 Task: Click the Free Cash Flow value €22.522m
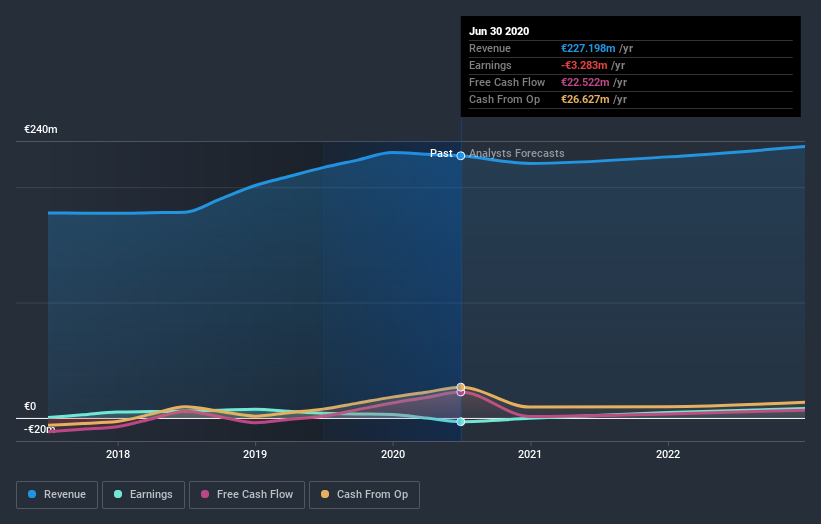585,82
